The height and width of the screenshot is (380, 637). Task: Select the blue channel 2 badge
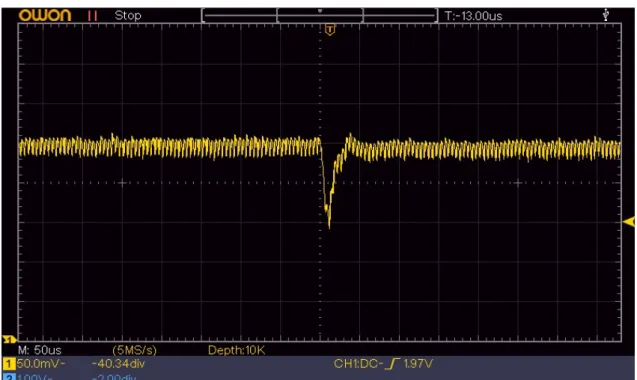pos(9,377)
